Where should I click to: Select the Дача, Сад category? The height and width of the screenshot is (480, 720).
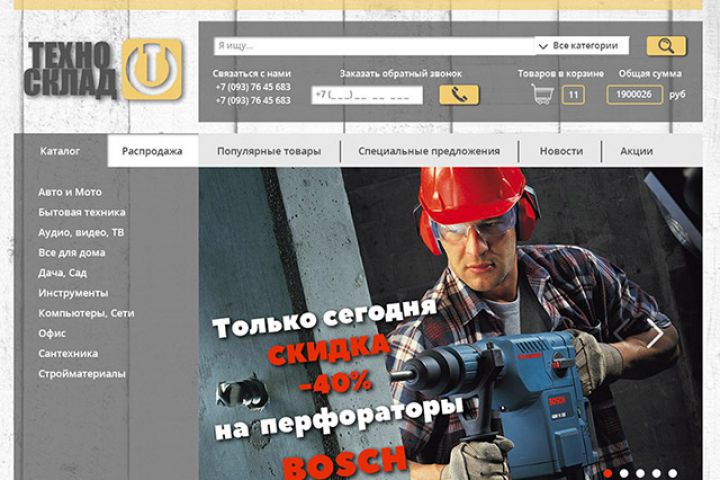pyautogui.click(x=62, y=273)
